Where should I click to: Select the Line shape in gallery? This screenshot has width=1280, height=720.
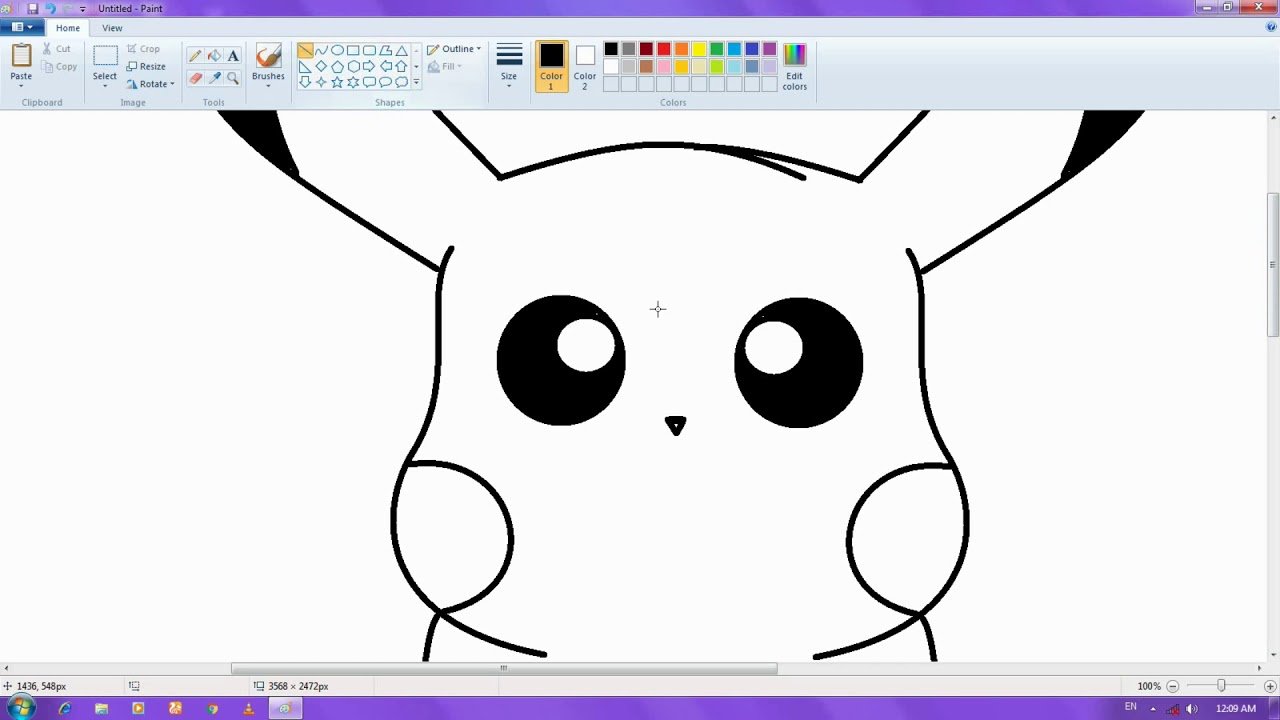[305, 50]
